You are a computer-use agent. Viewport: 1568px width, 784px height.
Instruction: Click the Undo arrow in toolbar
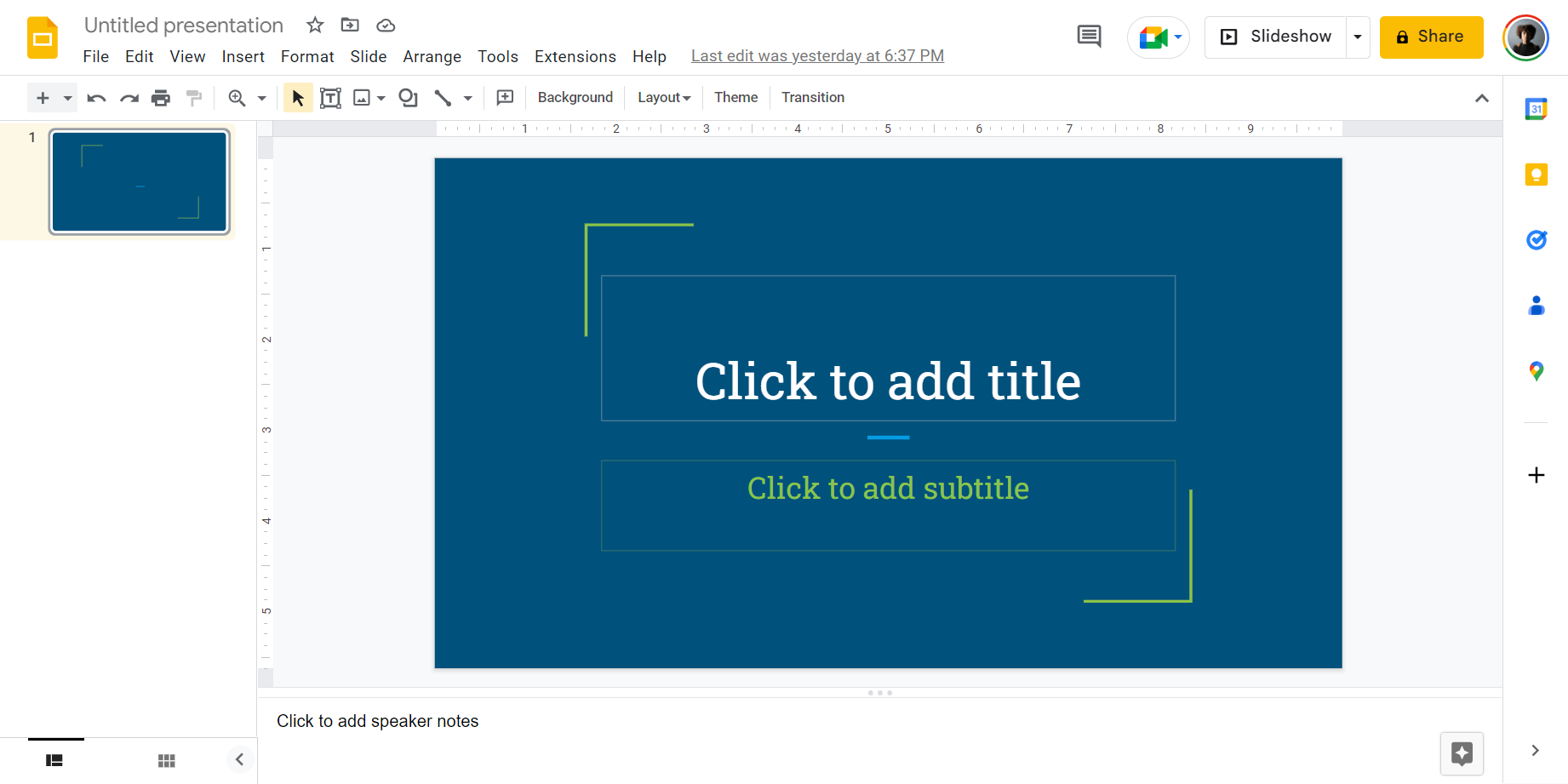click(x=96, y=98)
